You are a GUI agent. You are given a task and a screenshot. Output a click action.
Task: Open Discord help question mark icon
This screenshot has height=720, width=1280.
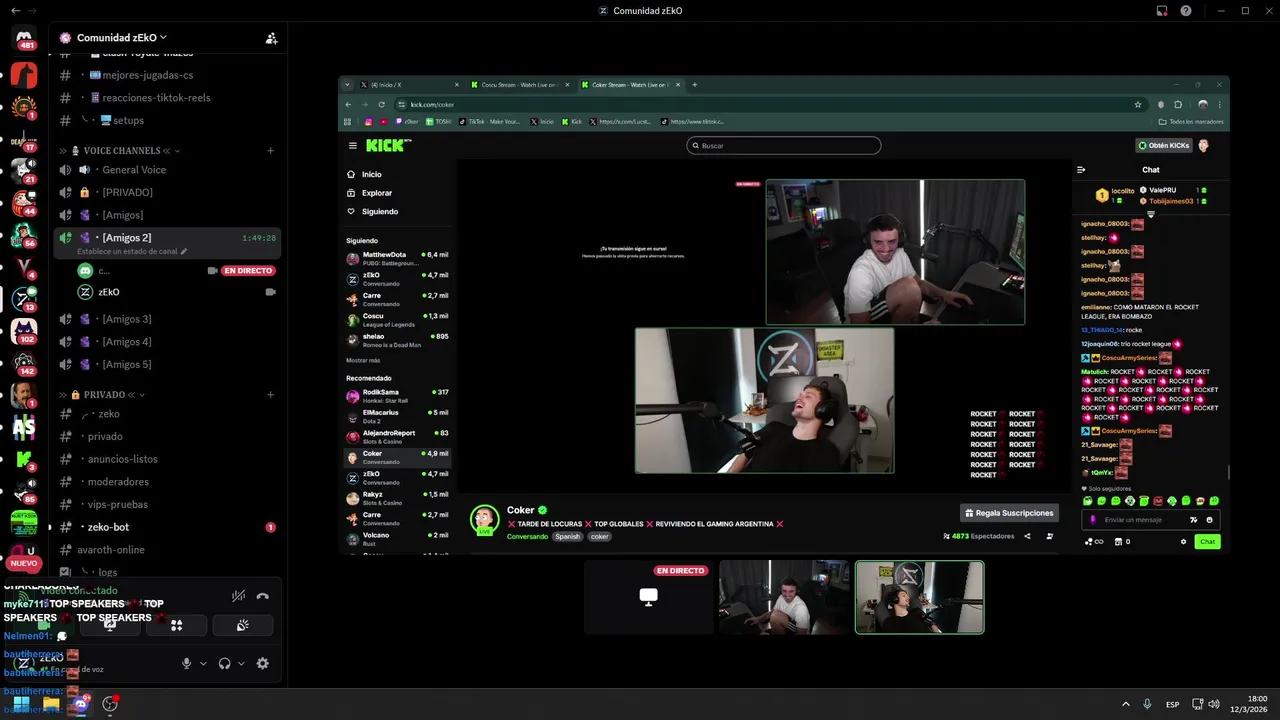pyautogui.click(x=1186, y=11)
